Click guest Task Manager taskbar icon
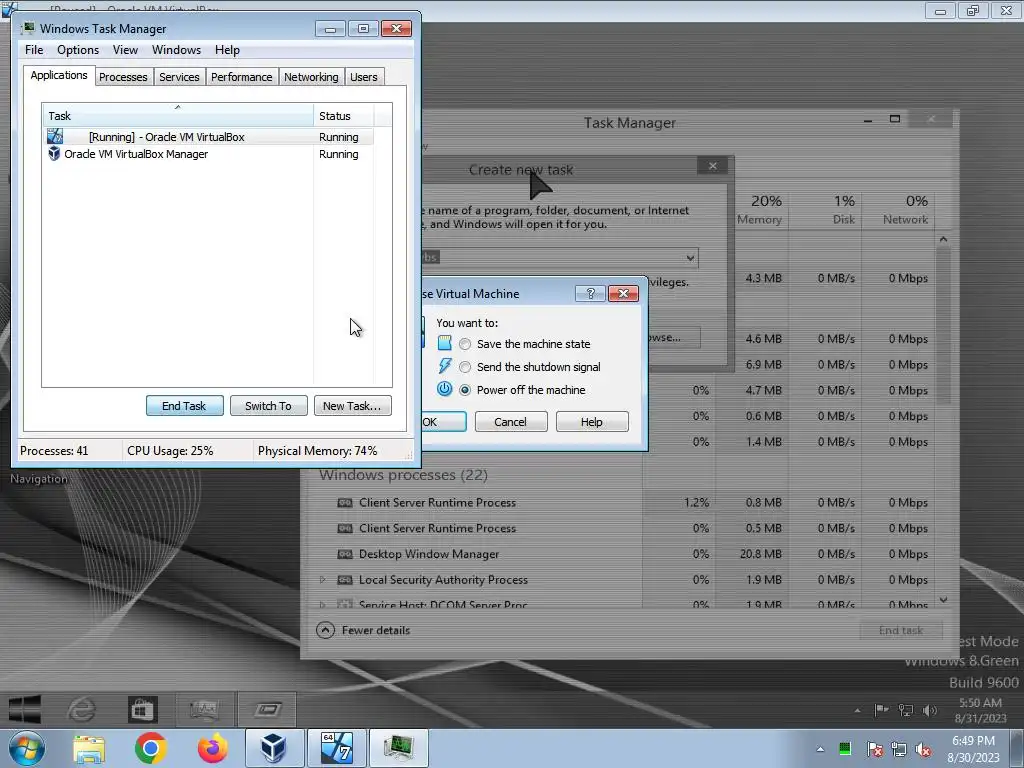The height and width of the screenshot is (768, 1024). (204, 709)
